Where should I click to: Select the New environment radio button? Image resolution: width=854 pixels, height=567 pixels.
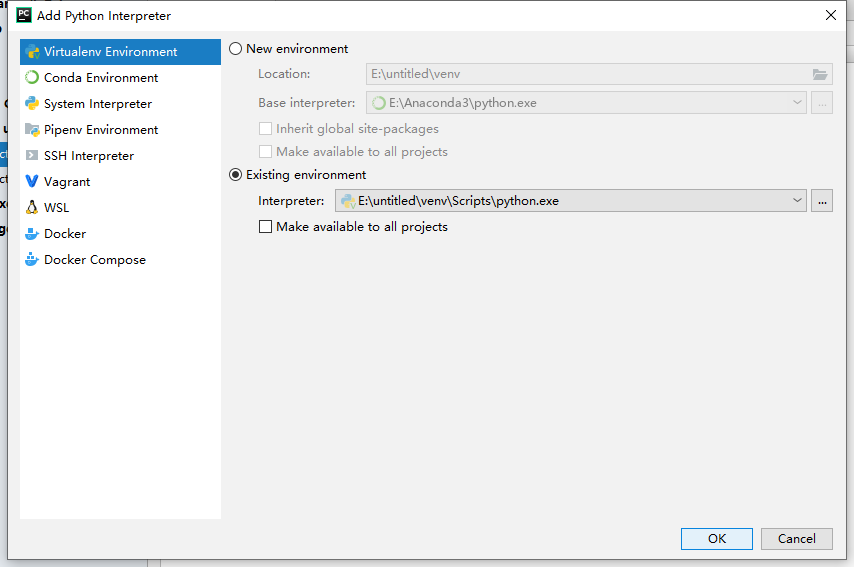point(235,48)
